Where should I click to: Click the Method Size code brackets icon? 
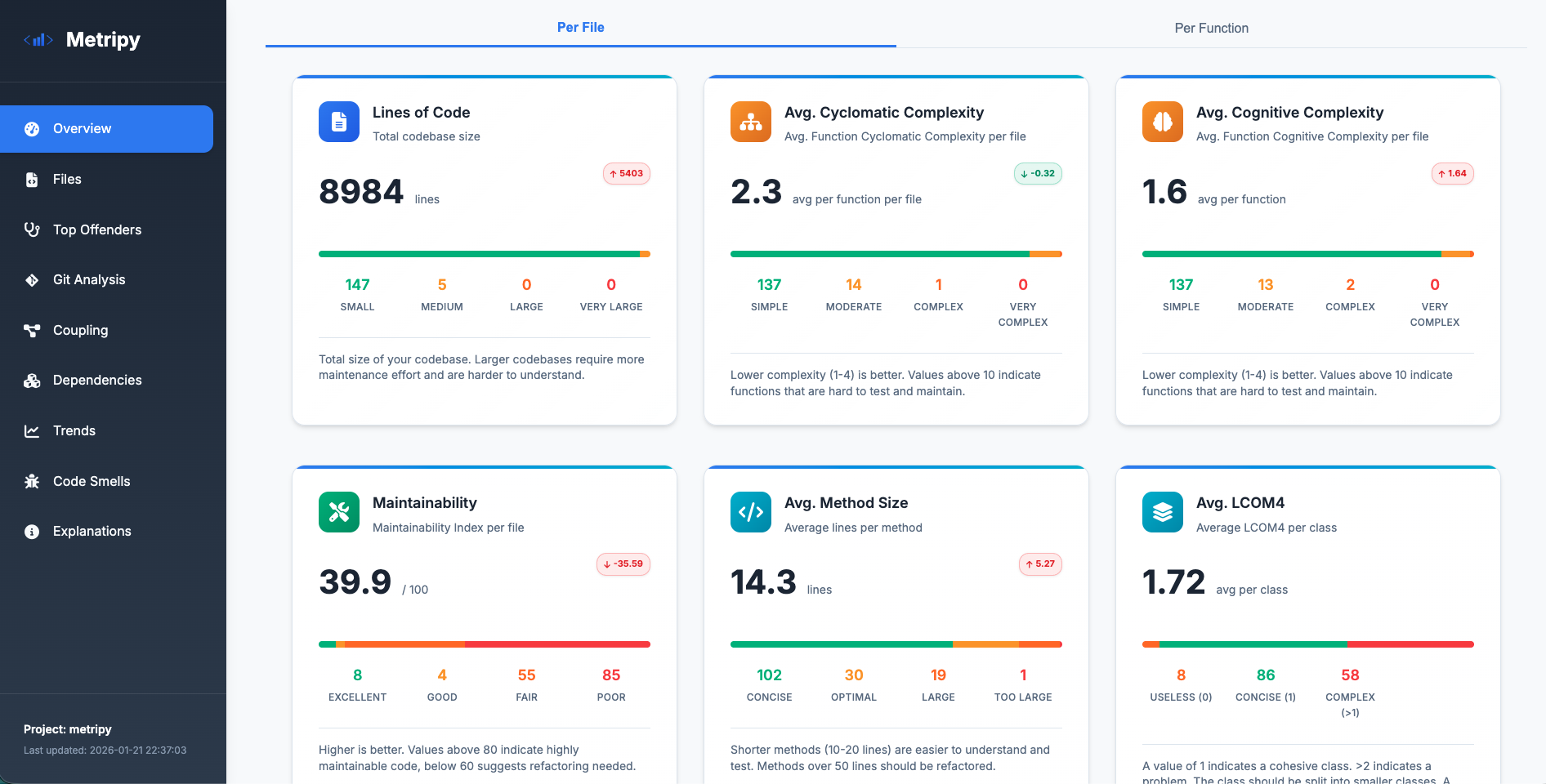pos(751,512)
